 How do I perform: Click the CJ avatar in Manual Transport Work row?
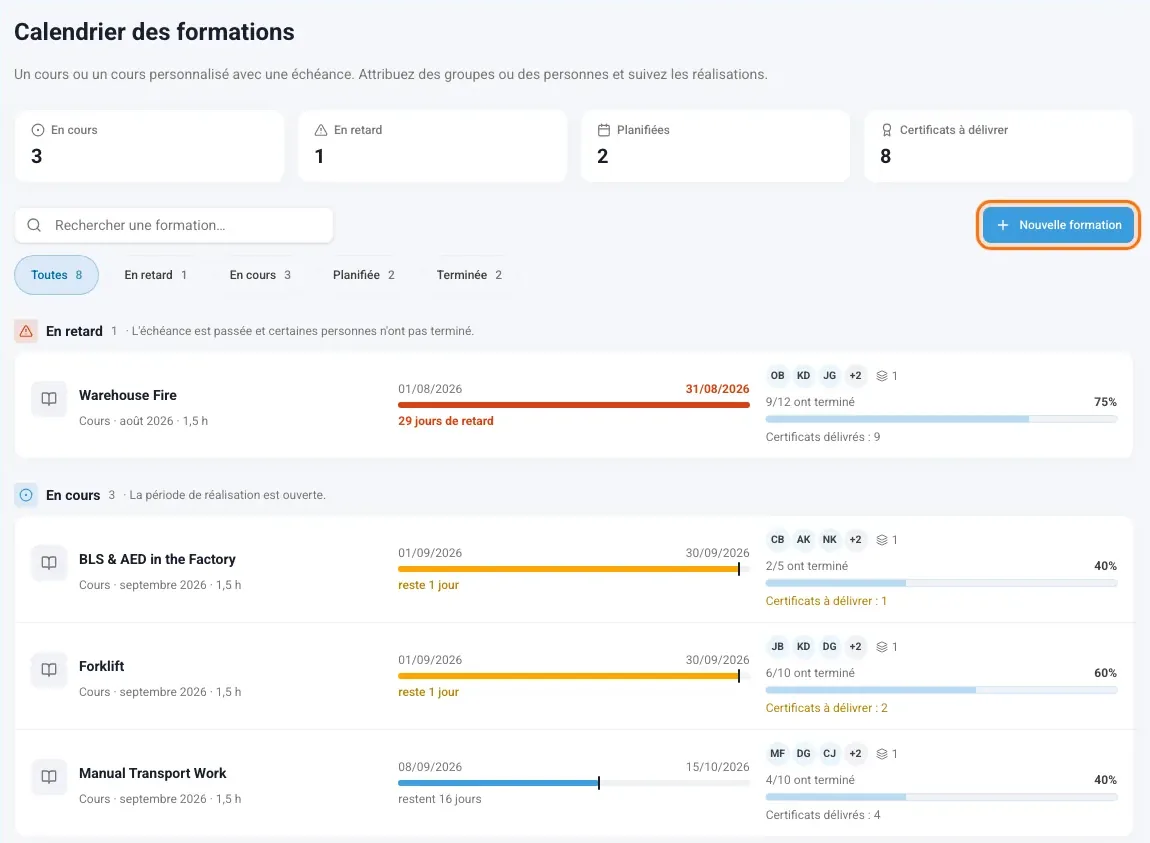click(829, 754)
